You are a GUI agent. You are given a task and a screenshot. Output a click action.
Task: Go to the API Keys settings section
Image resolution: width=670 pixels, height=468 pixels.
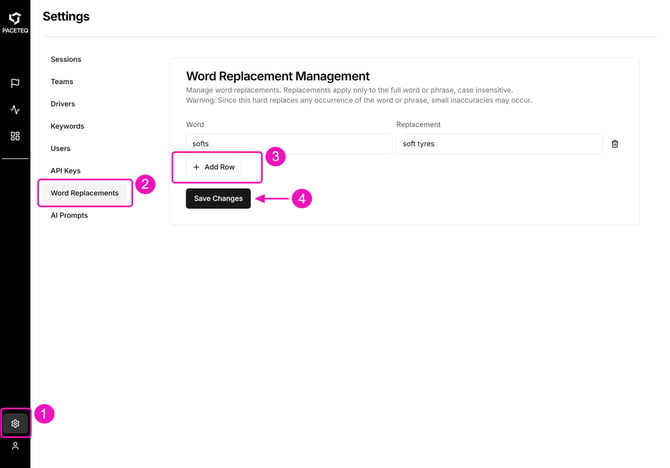[65, 171]
